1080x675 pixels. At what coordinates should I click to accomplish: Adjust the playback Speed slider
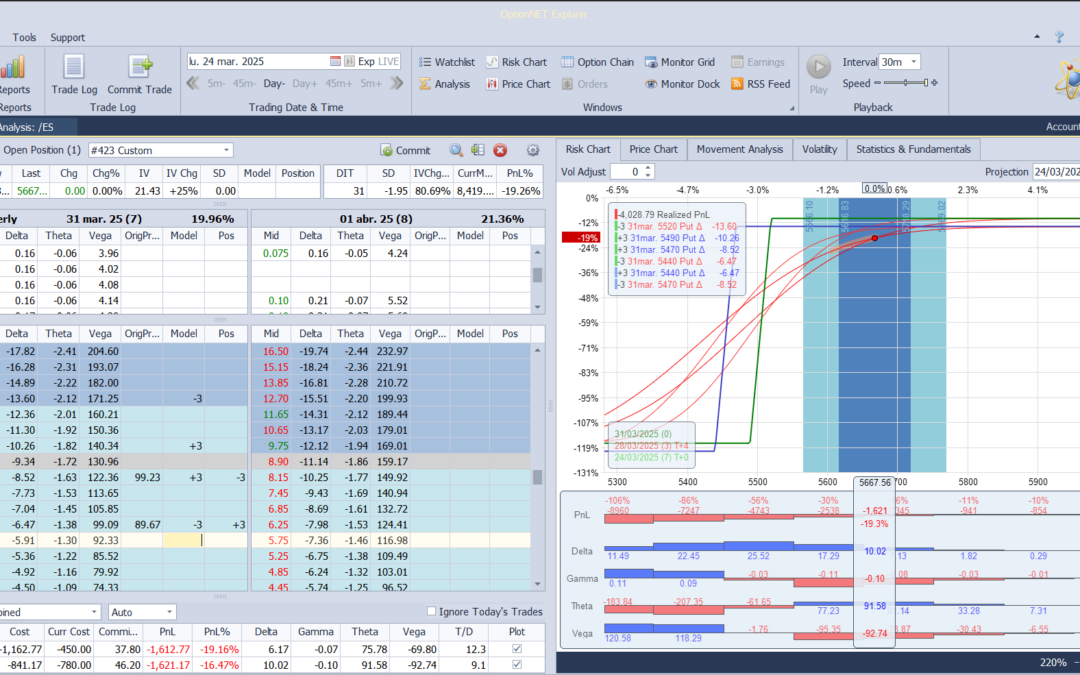[906, 83]
